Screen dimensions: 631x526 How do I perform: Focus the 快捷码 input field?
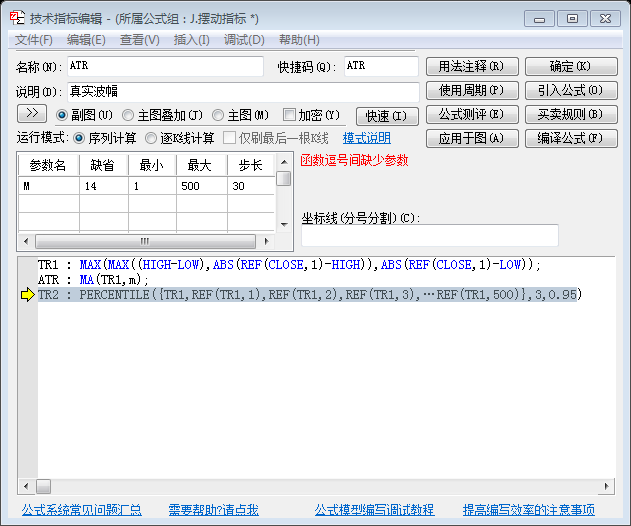coord(381,66)
